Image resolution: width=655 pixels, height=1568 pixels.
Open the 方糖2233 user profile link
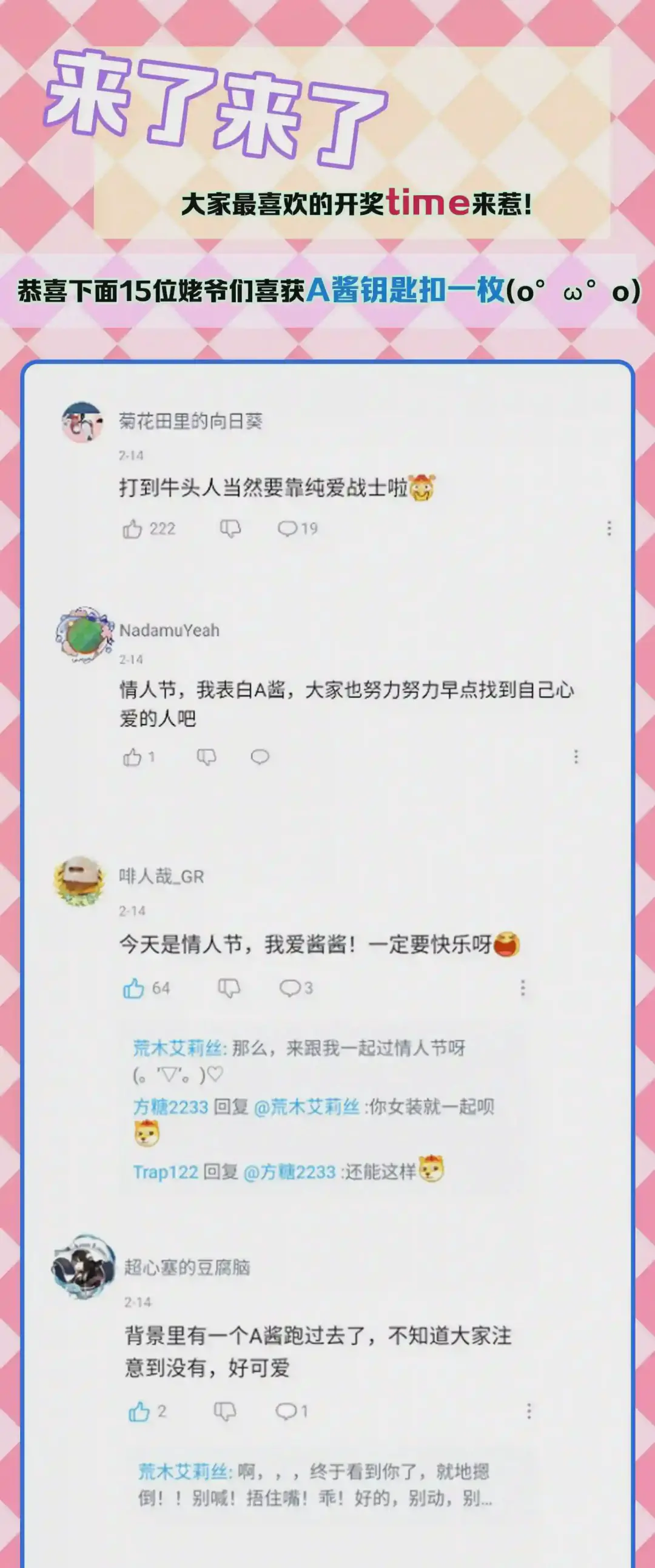[171, 1107]
